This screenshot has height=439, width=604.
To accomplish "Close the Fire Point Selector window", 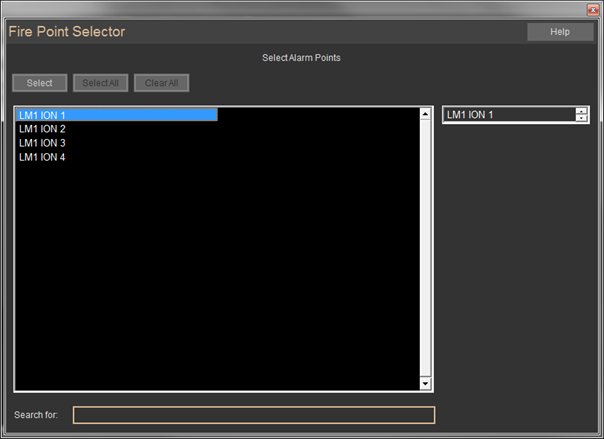I will point(592,9).
